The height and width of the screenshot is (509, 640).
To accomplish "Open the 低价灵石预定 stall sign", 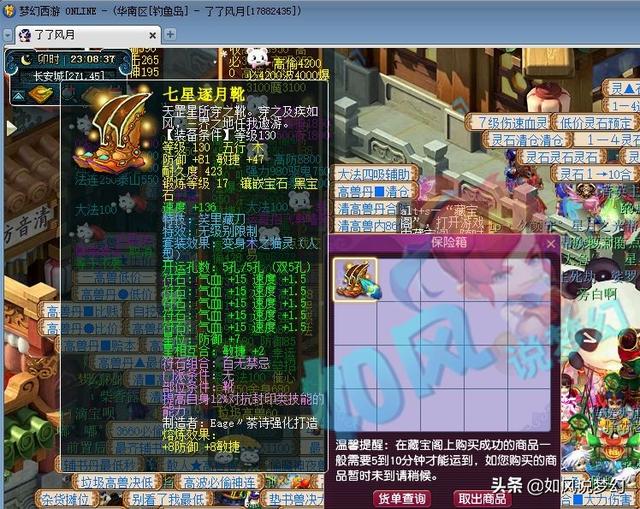I will coord(596,122).
